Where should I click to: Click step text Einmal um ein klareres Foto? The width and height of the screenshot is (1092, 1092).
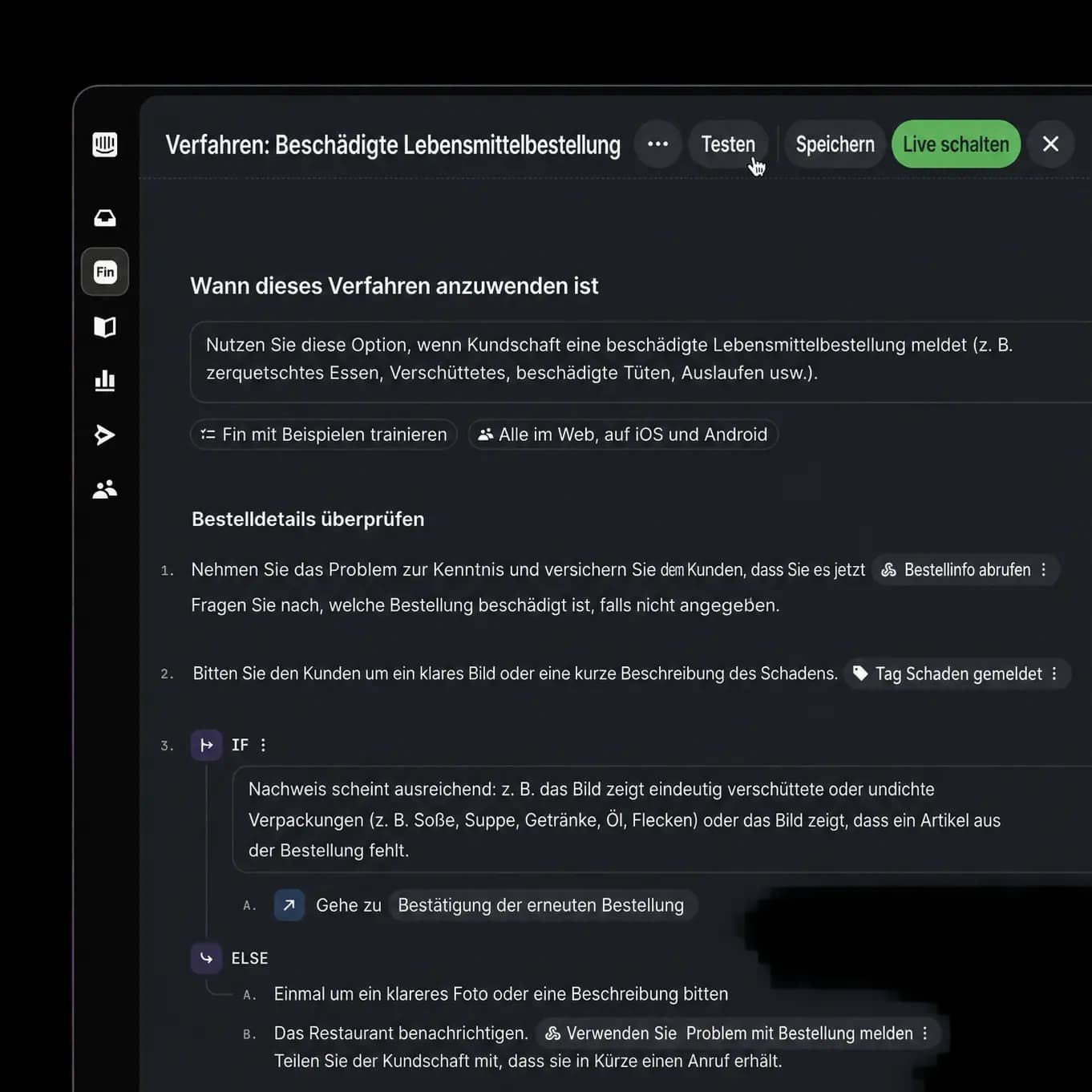click(501, 994)
